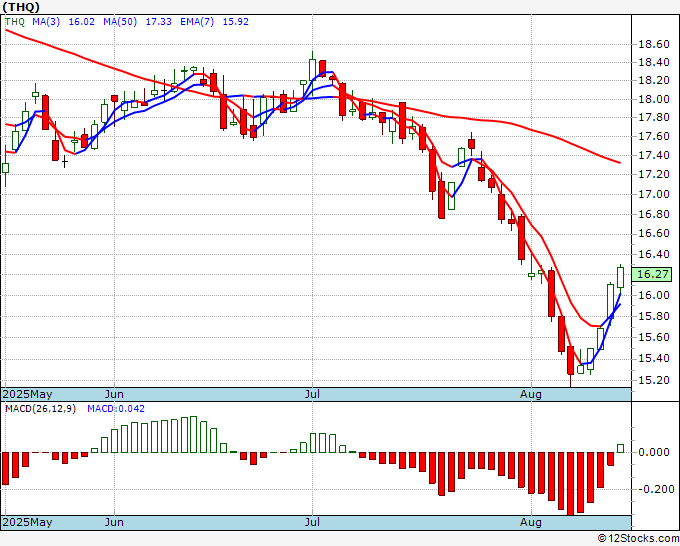Click the Jul label on MACD axis
This screenshot has height=546, width=680.
point(312,522)
